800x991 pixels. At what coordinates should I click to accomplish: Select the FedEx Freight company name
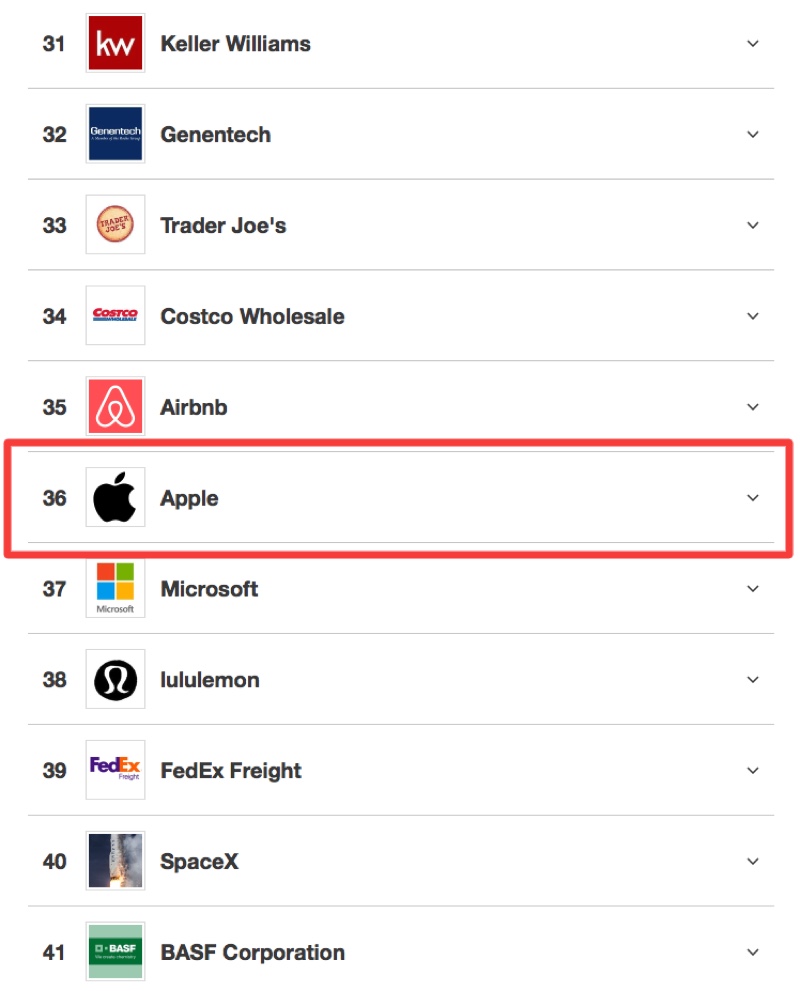coord(231,771)
